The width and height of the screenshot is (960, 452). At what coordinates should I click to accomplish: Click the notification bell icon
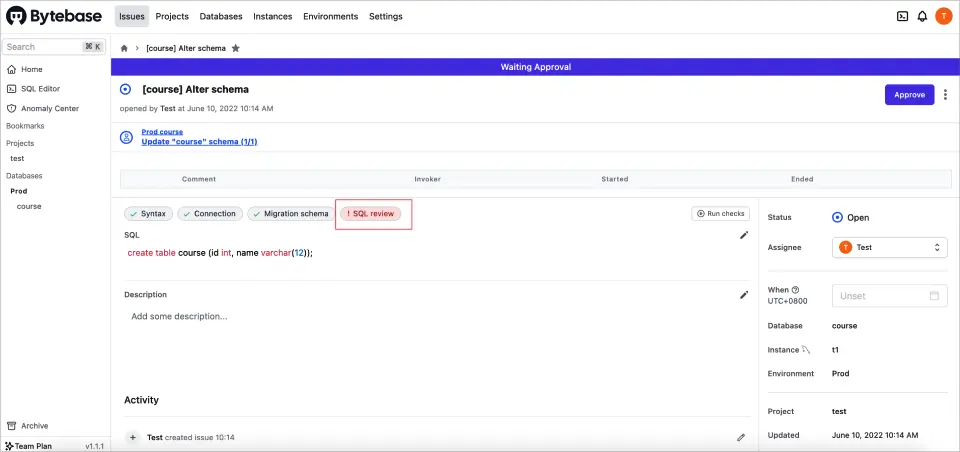click(922, 16)
